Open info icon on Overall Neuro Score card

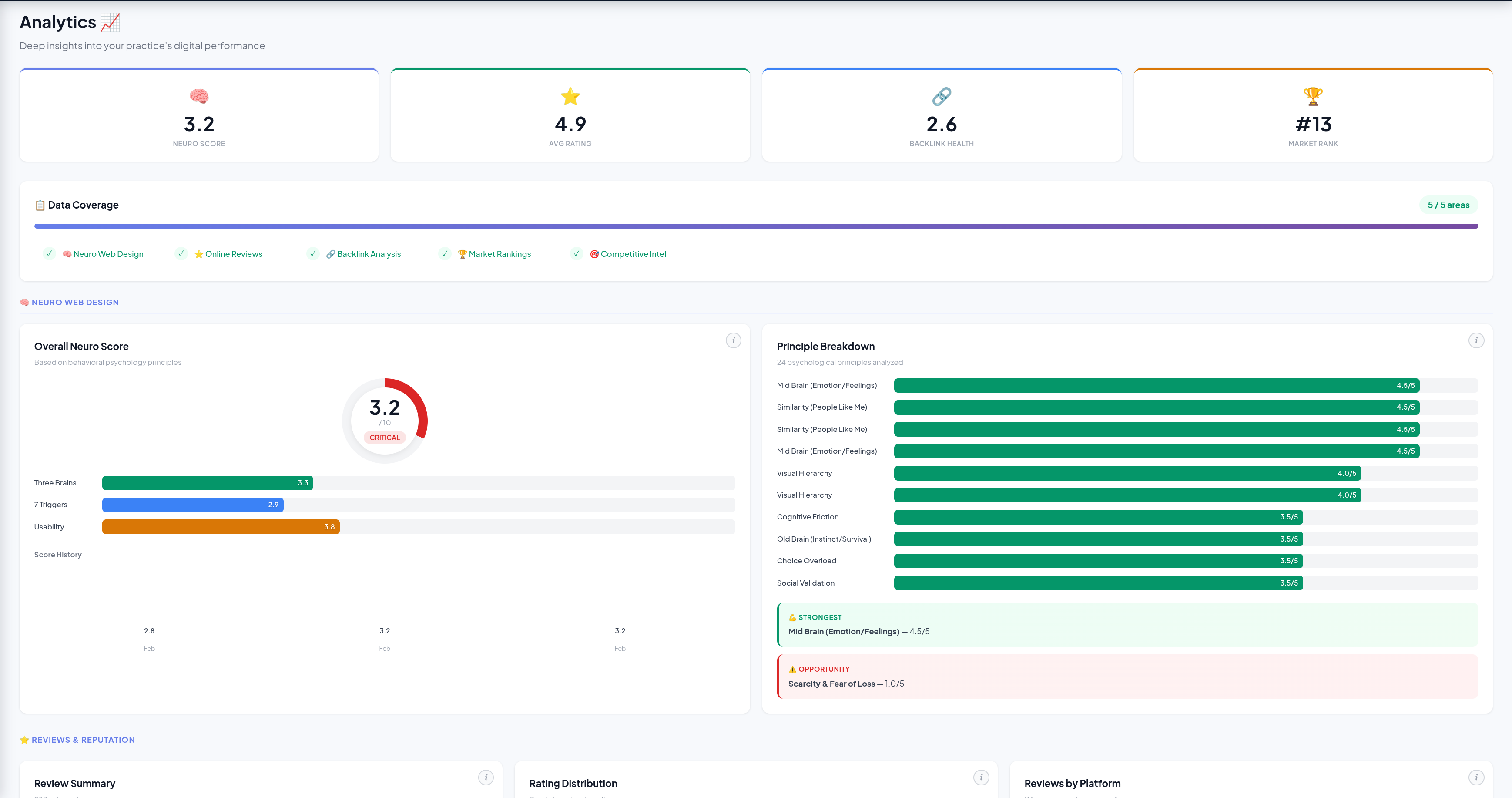click(x=733, y=340)
